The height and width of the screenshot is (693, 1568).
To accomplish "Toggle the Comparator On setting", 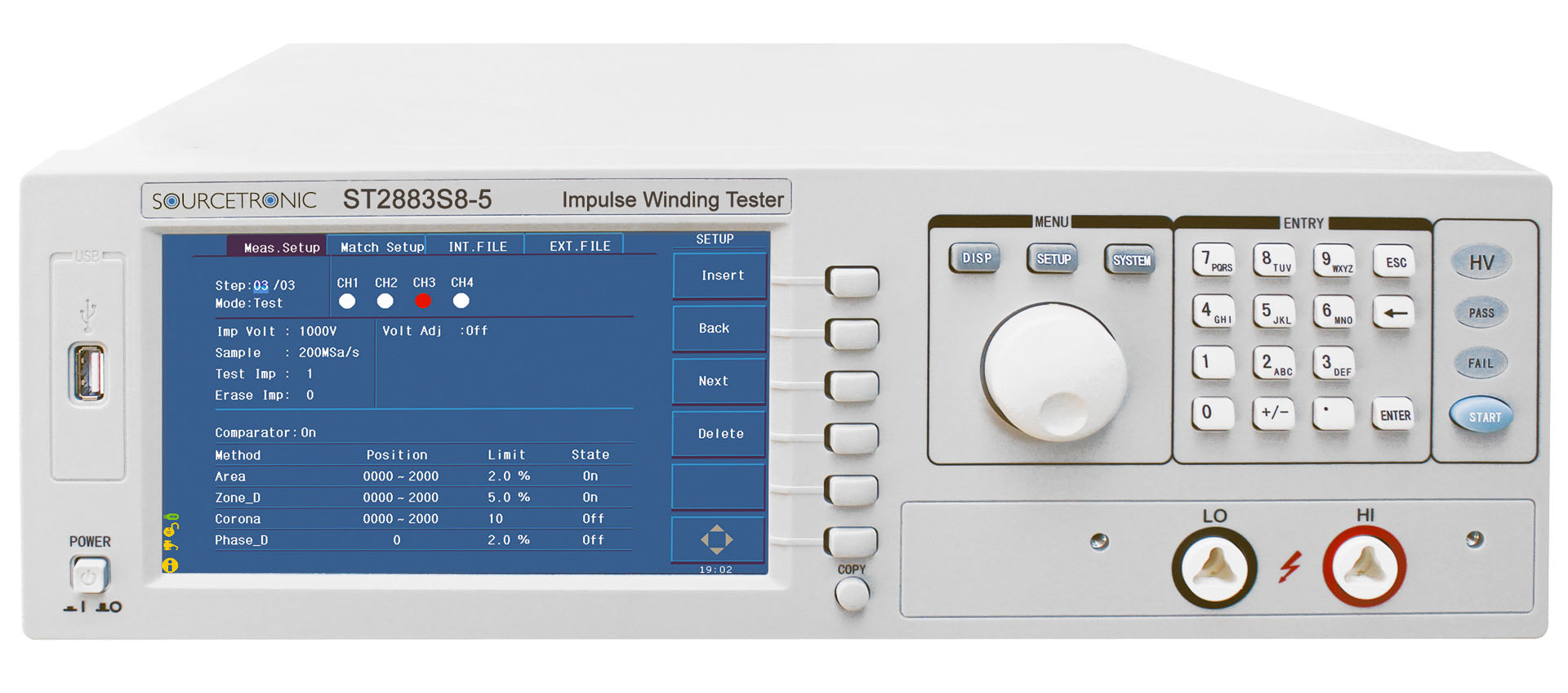I will 307,432.
